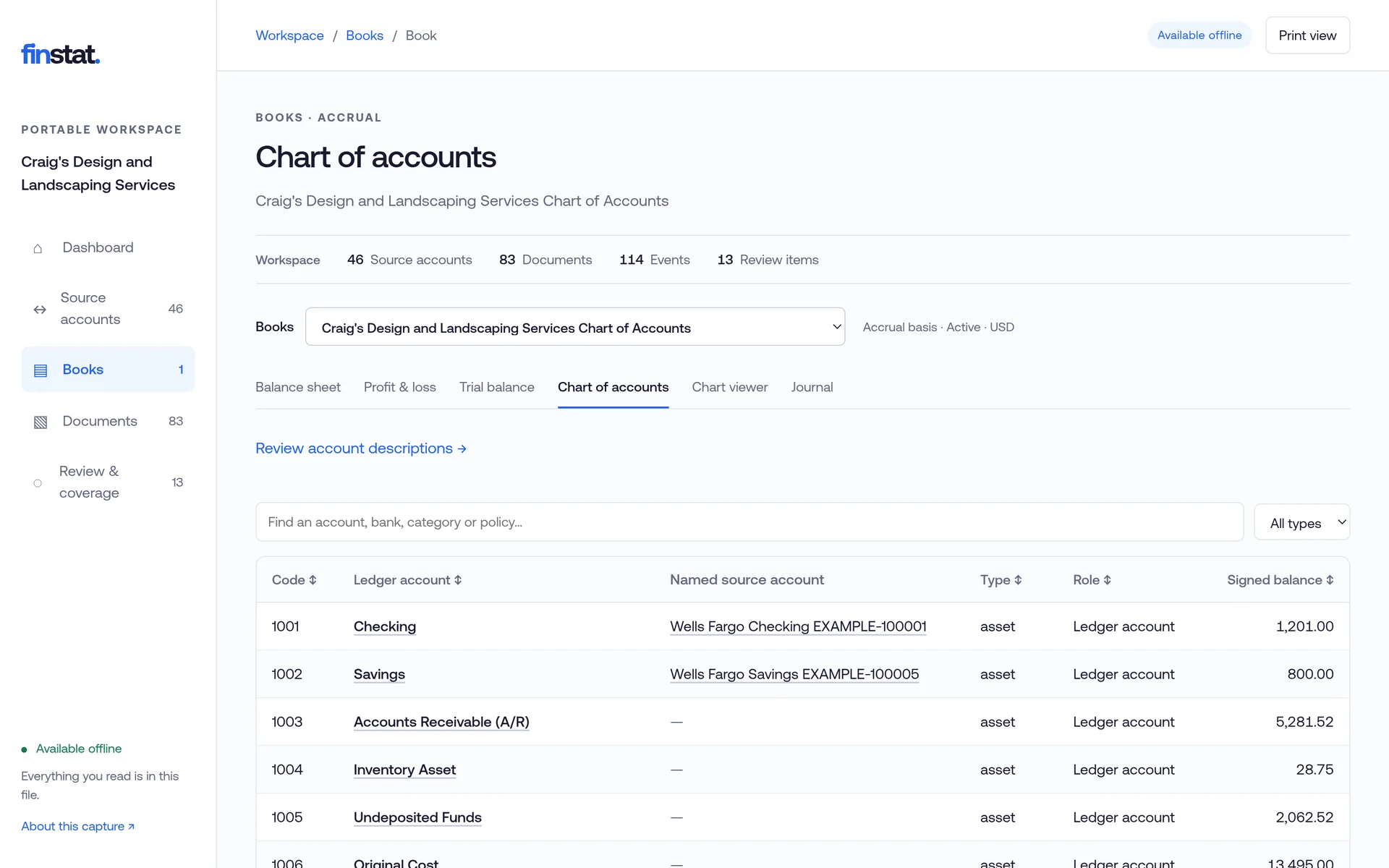The height and width of the screenshot is (868, 1389).
Task: Sort by Type column arrows
Action: [1018, 580]
